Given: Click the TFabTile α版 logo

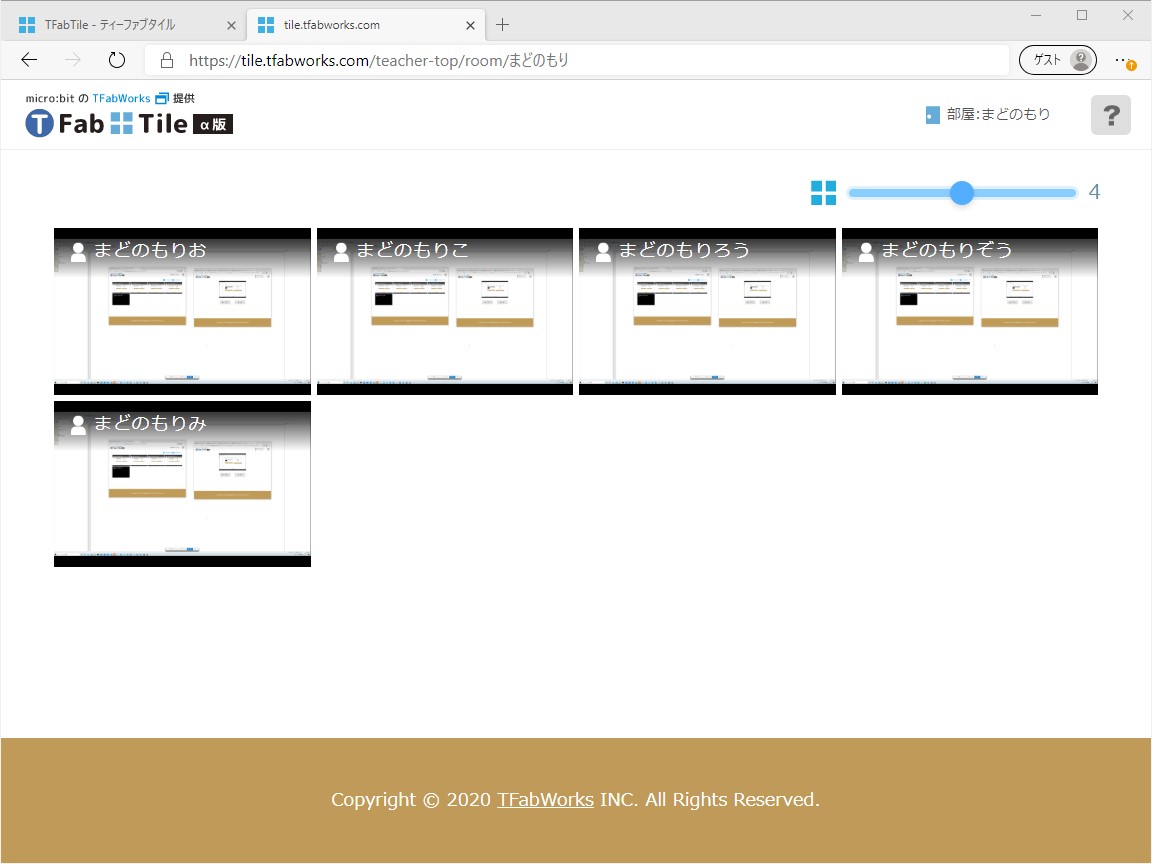Looking at the screenshot, I should [x=129, y=123].
